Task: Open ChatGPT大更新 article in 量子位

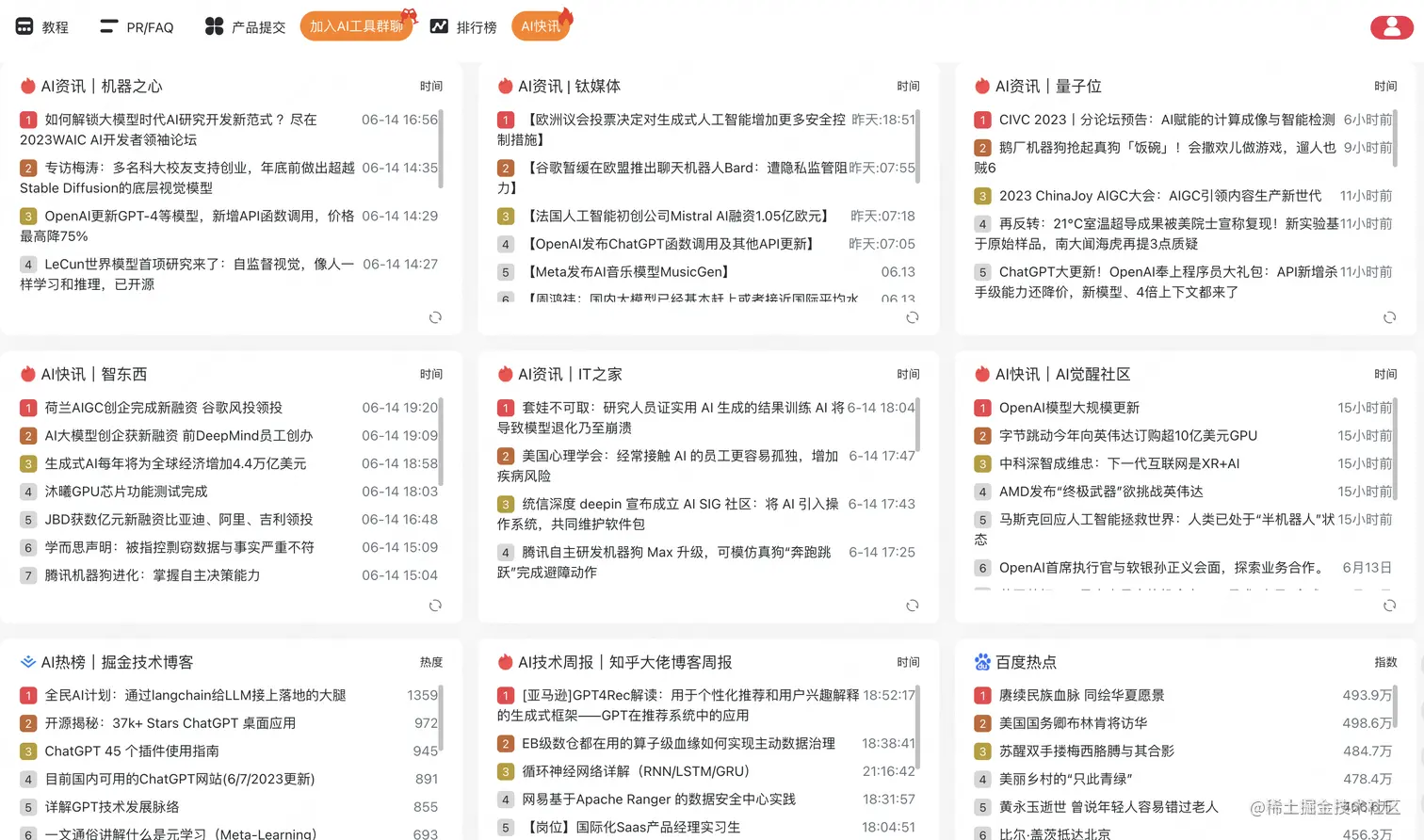Action: click(1157, 283)
